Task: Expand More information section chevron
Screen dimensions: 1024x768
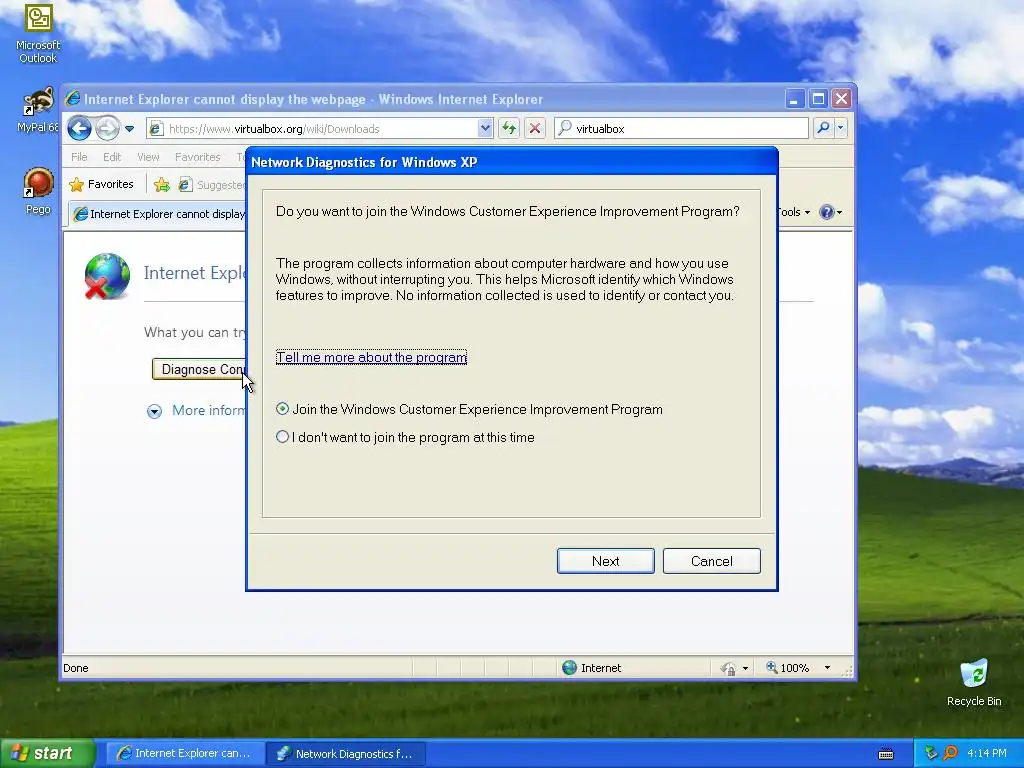Action: tap(154, 411)
